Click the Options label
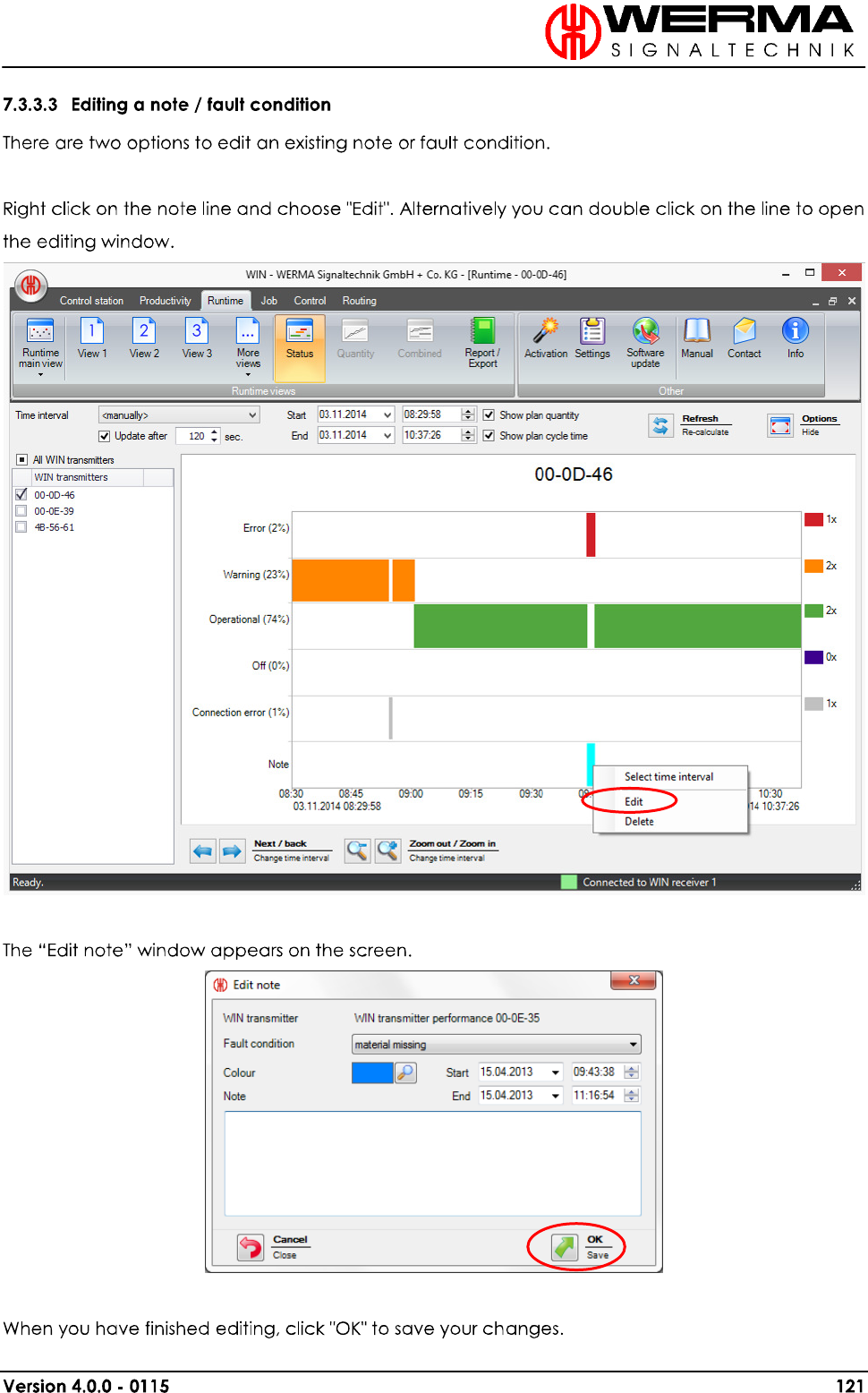This screenshot has width=868, height=1393. tap(819, 418)
